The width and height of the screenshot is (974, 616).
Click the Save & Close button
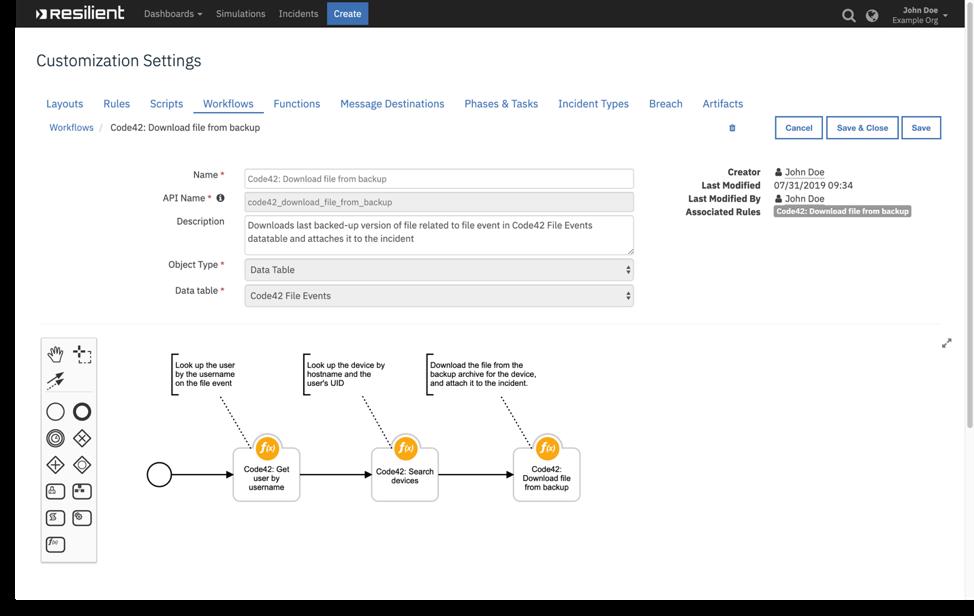862,128
